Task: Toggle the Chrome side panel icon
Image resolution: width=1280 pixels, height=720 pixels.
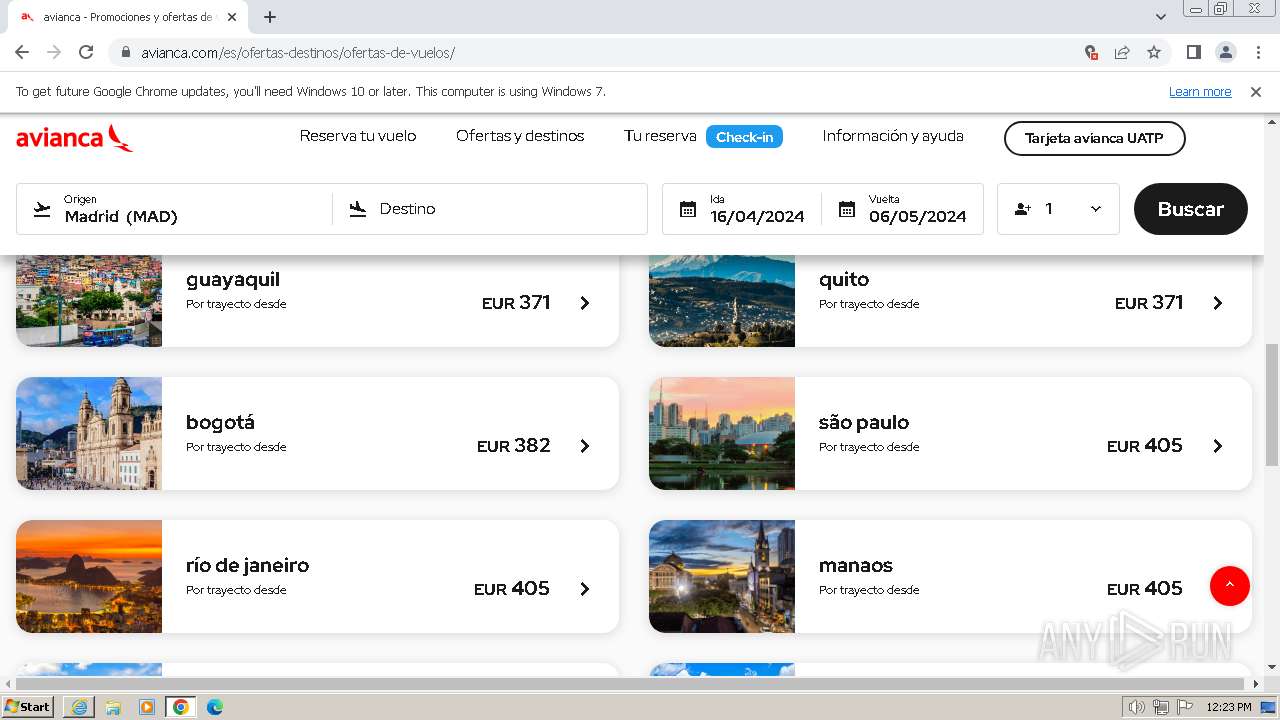Action: pos(1193,52)
